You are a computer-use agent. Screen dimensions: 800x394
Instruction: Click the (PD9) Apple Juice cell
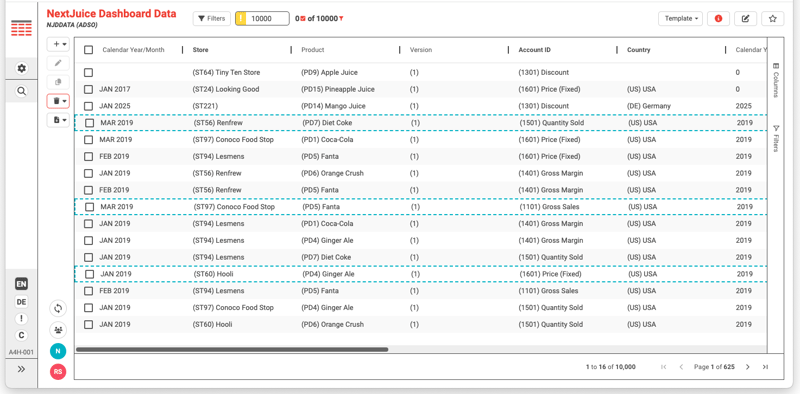330,72
